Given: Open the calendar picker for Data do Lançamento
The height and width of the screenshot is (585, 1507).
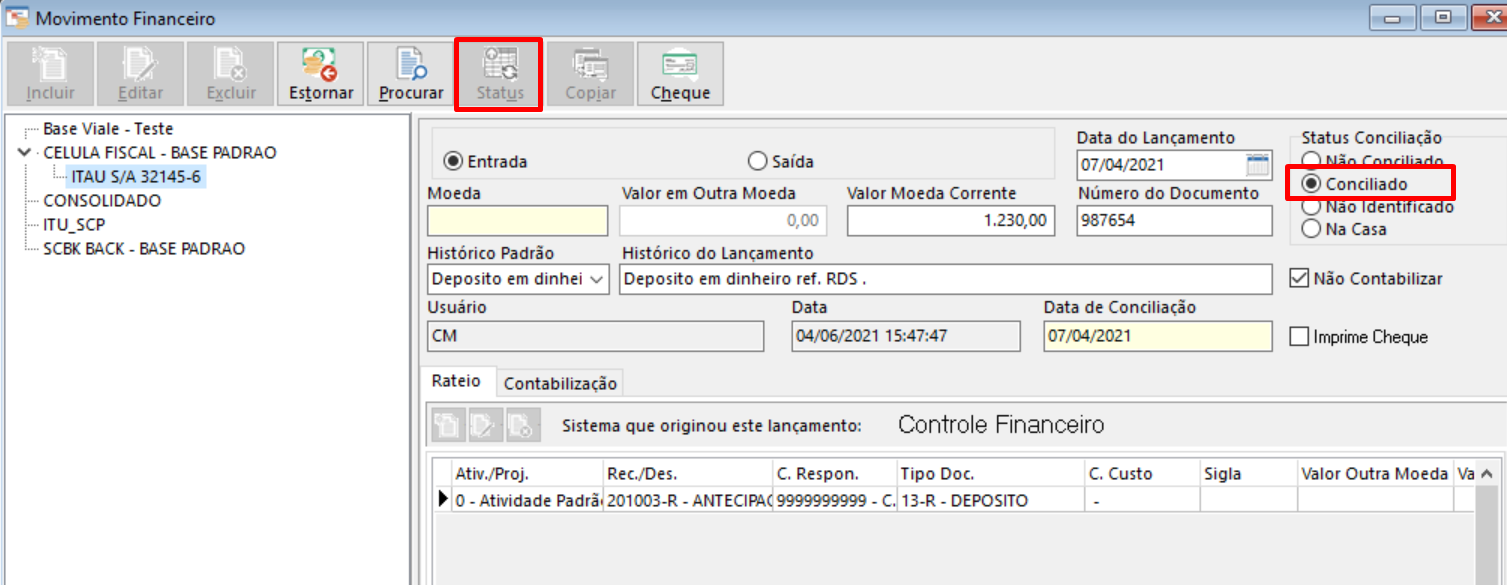Looking at the screenshot, I should [x=1257, y=165].
